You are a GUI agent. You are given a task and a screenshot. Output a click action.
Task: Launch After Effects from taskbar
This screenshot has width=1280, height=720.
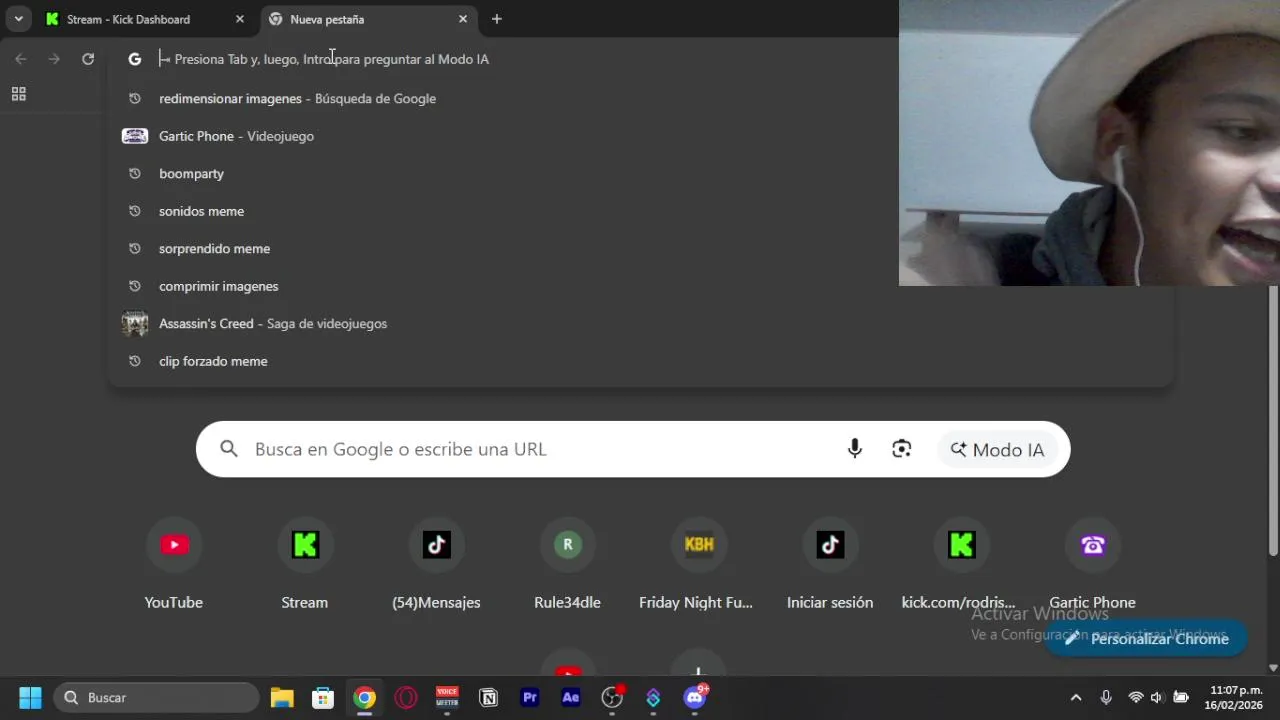(x=571, y=697)
